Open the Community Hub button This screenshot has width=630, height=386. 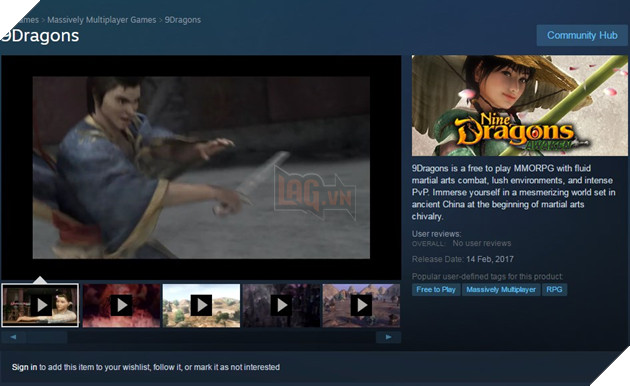[x=582, y=35]
